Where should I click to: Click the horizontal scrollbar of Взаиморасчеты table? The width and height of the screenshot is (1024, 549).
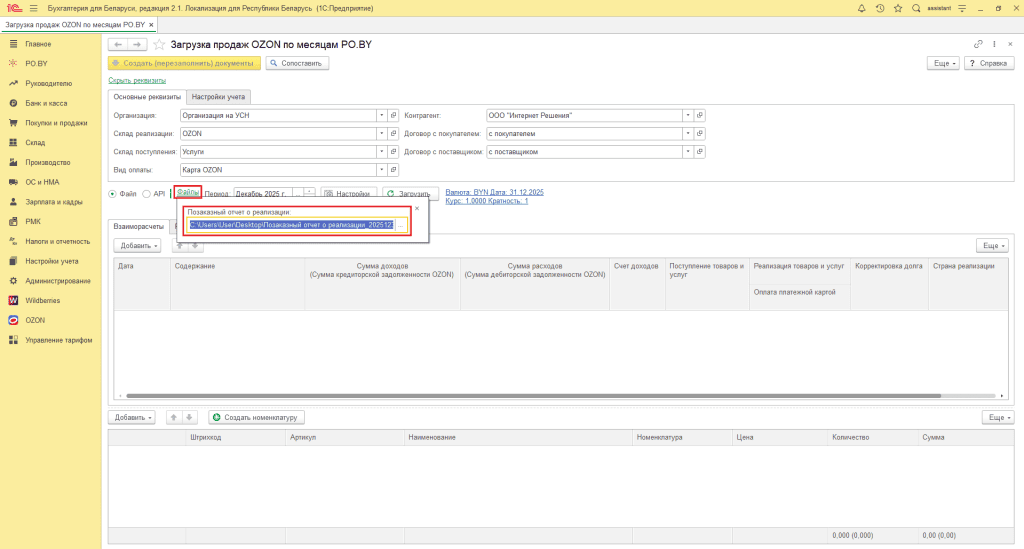[534, 396]
